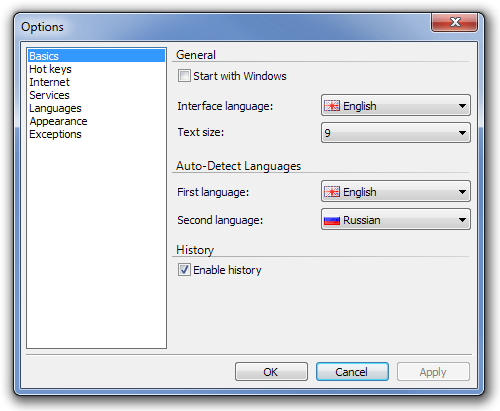Choose the Exceptions category
Viewport: 500px width, 411px height.
point(55,134)
